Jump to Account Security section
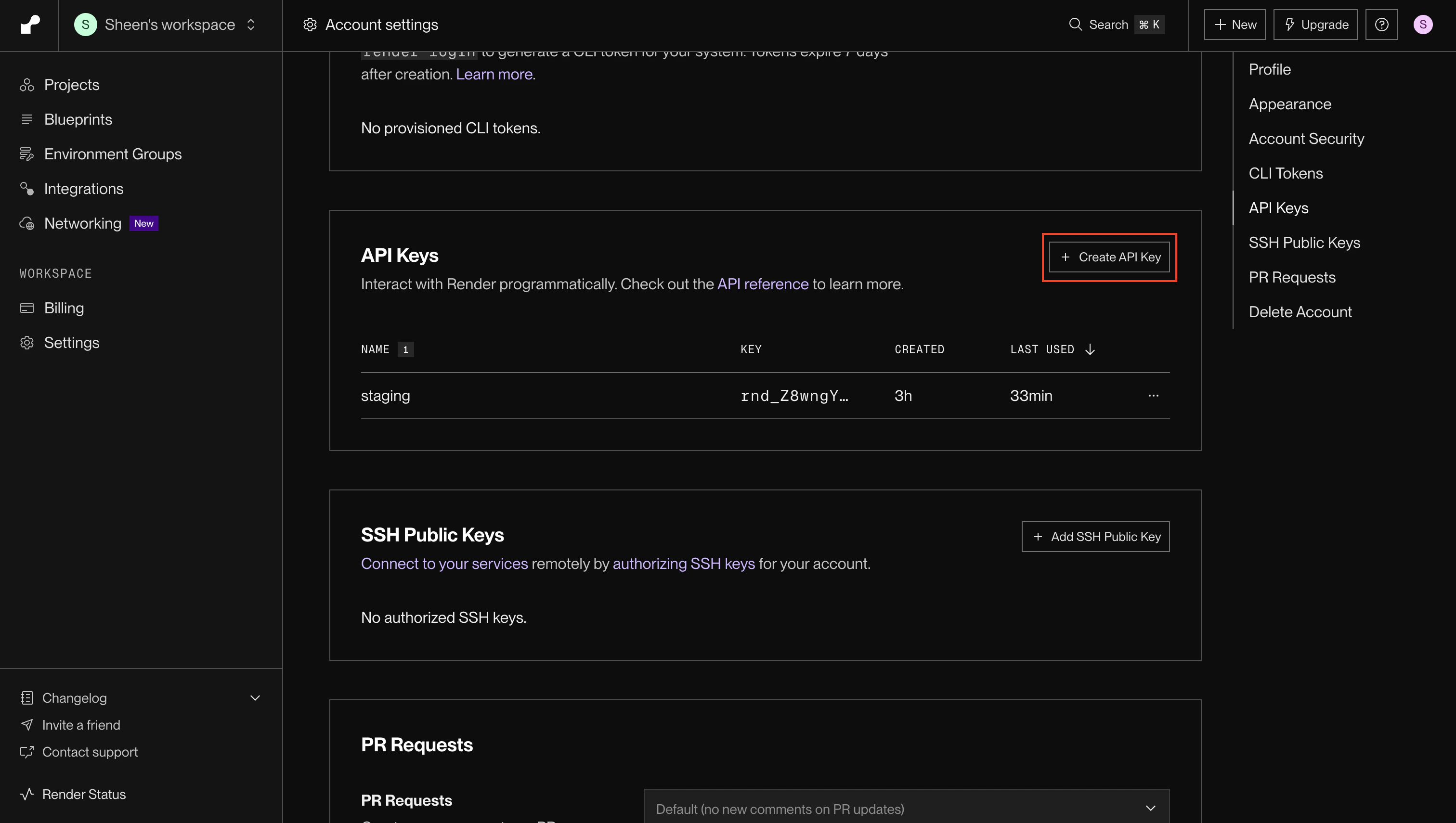Screen dimensions: 1456x823 click(x=1306, y=139)
